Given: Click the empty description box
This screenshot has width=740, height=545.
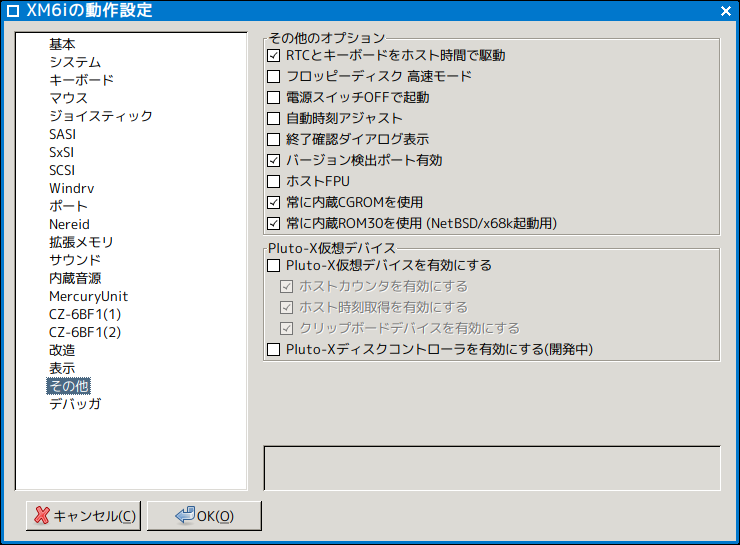Looking at the screenshot, I should tap(492, 468).
